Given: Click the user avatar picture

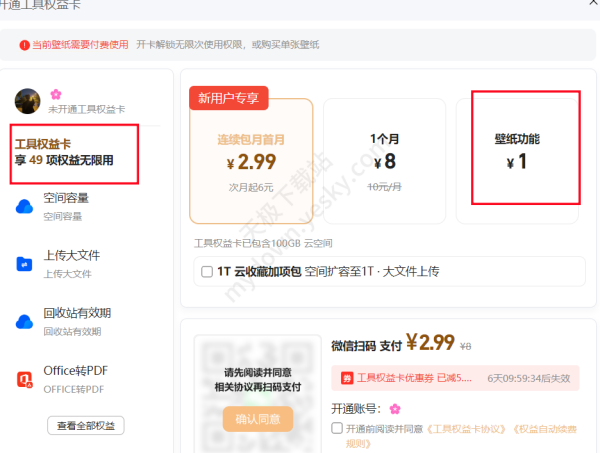Looking at the screenshot, I should pos(27,99).
